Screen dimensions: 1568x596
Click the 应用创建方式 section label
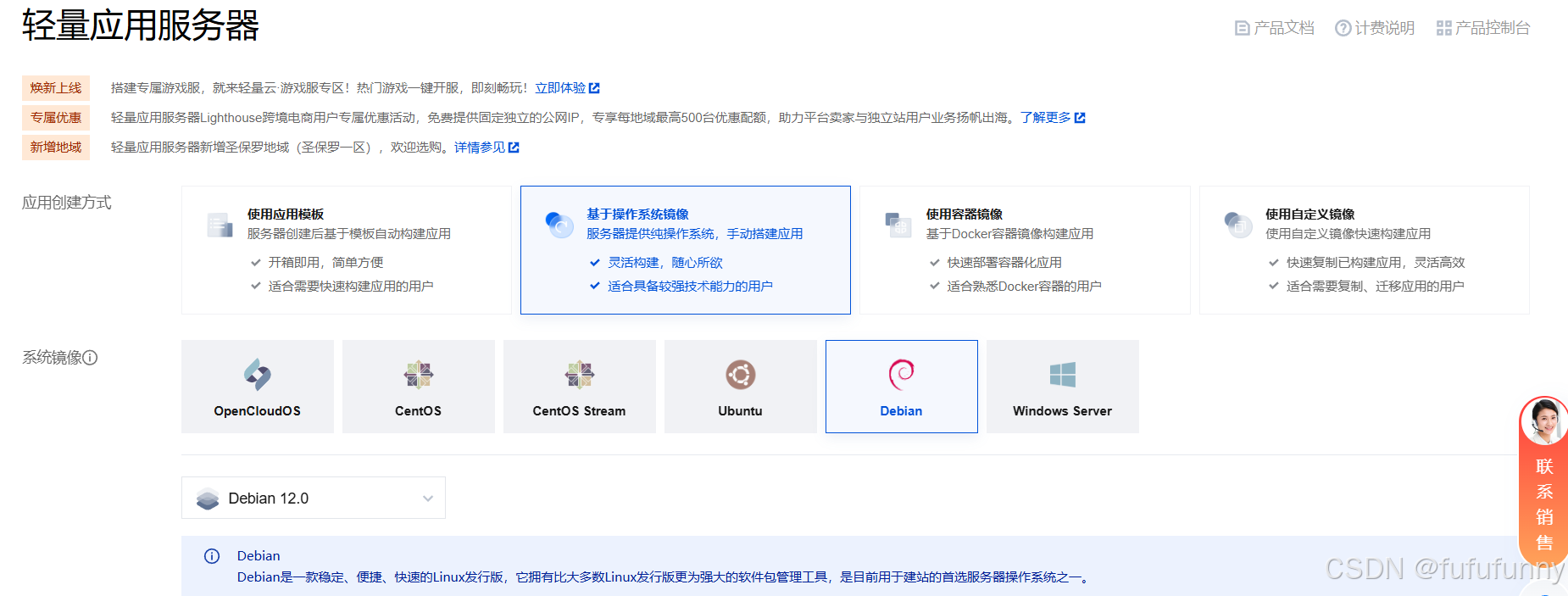click(x=67, y=203)
